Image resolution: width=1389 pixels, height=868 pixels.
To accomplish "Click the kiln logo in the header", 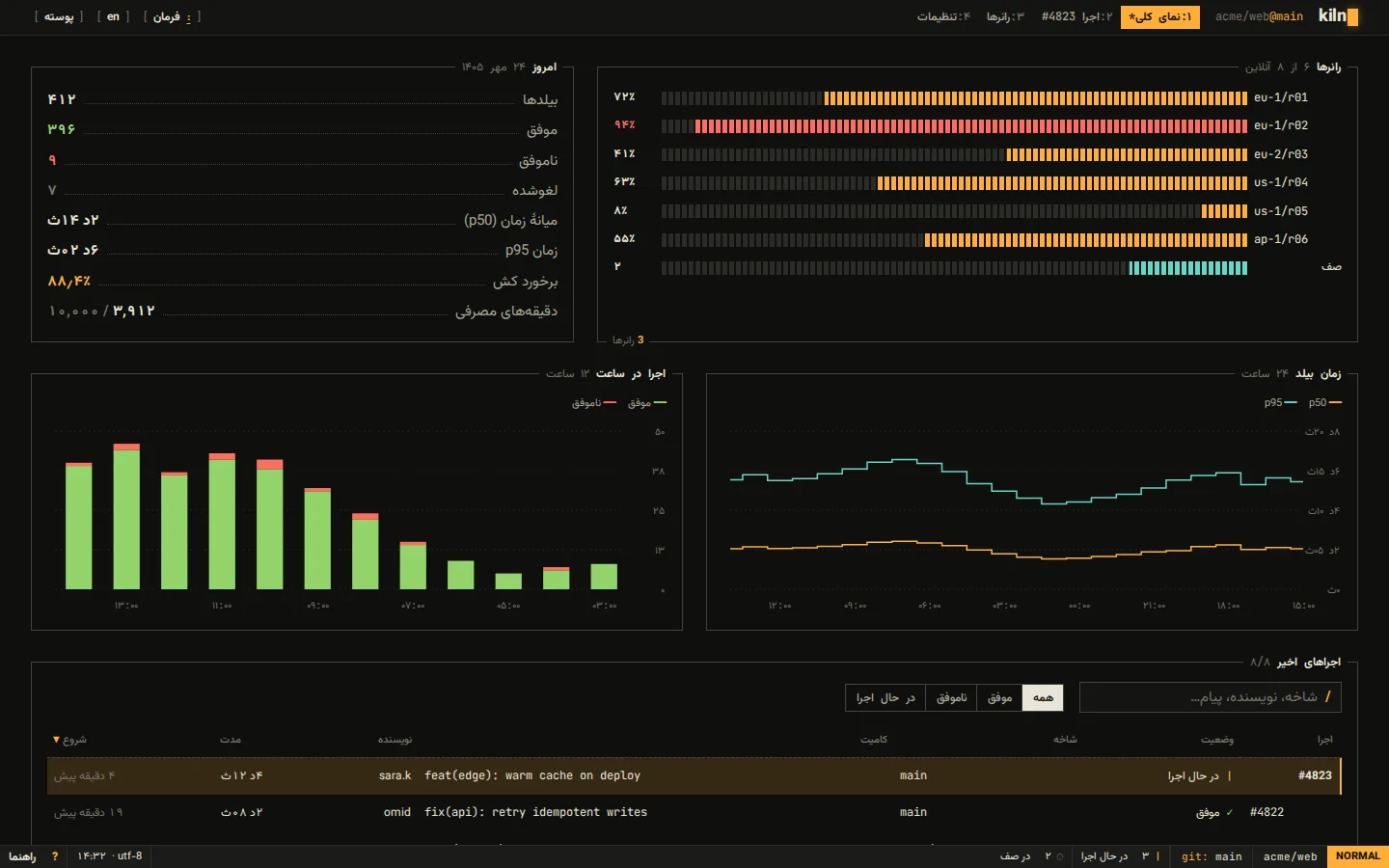I will pos(1338,16).
